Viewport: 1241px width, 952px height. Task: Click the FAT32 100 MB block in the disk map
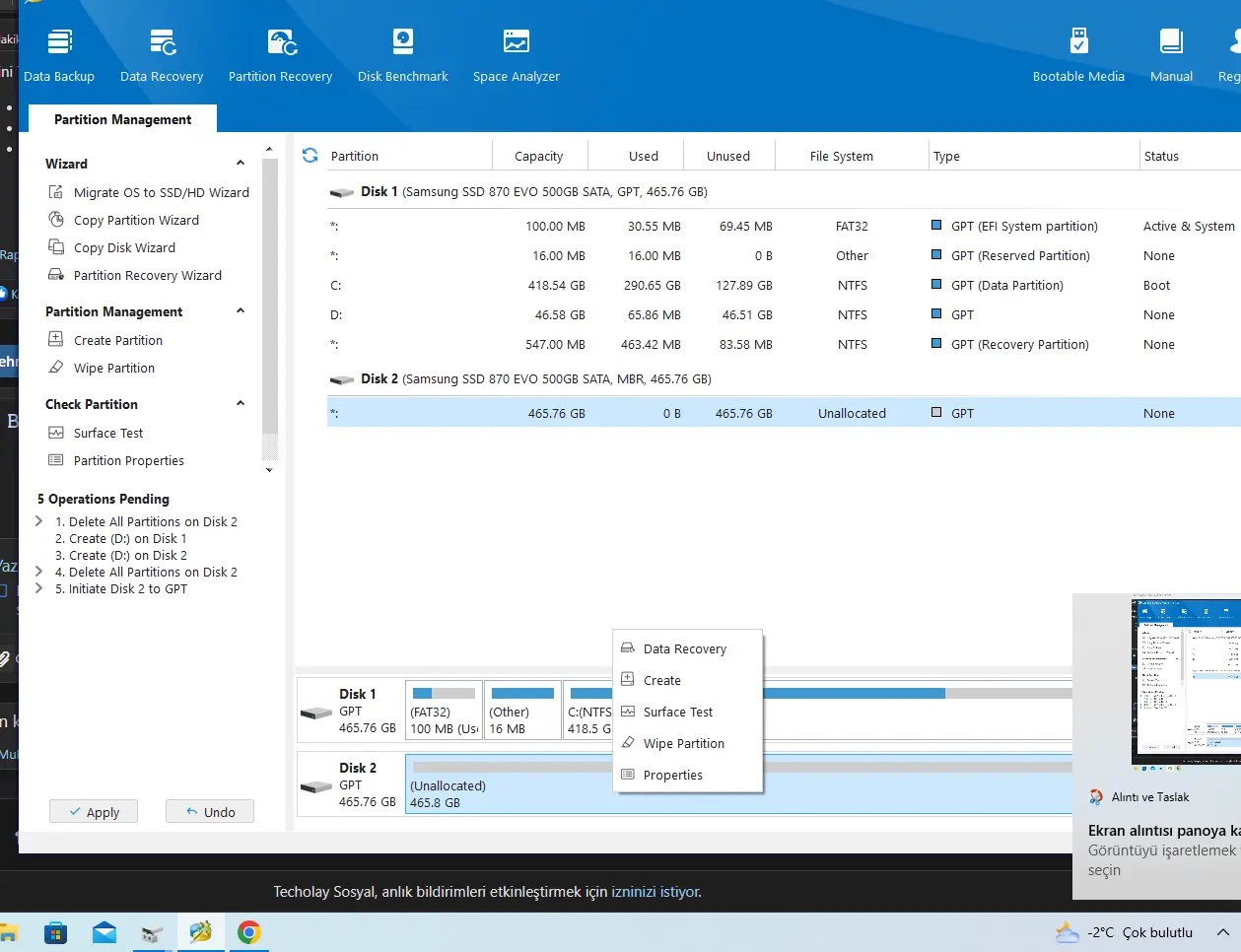tap(444, 711)
